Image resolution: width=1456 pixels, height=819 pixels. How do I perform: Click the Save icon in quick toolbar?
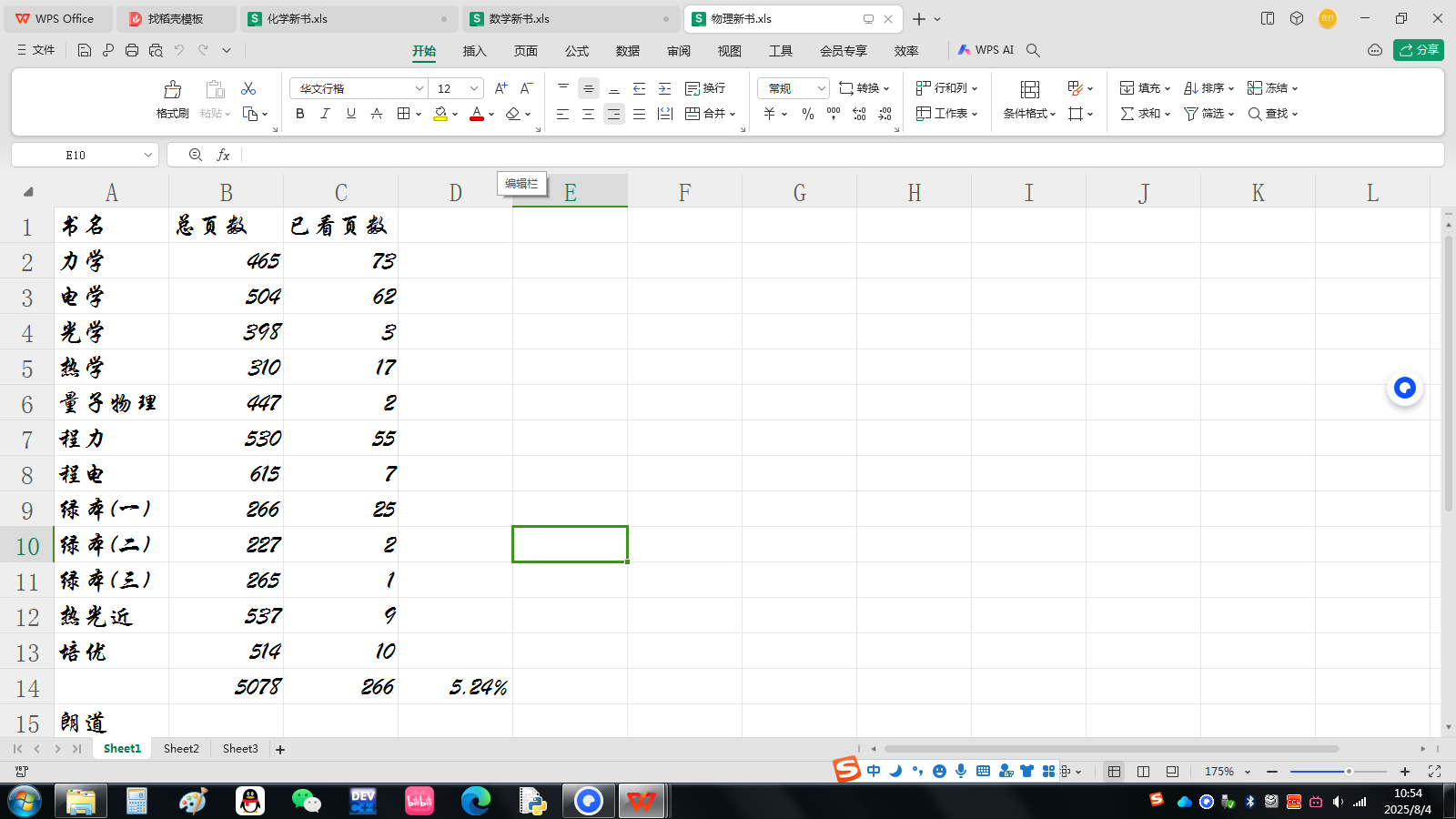85,50
